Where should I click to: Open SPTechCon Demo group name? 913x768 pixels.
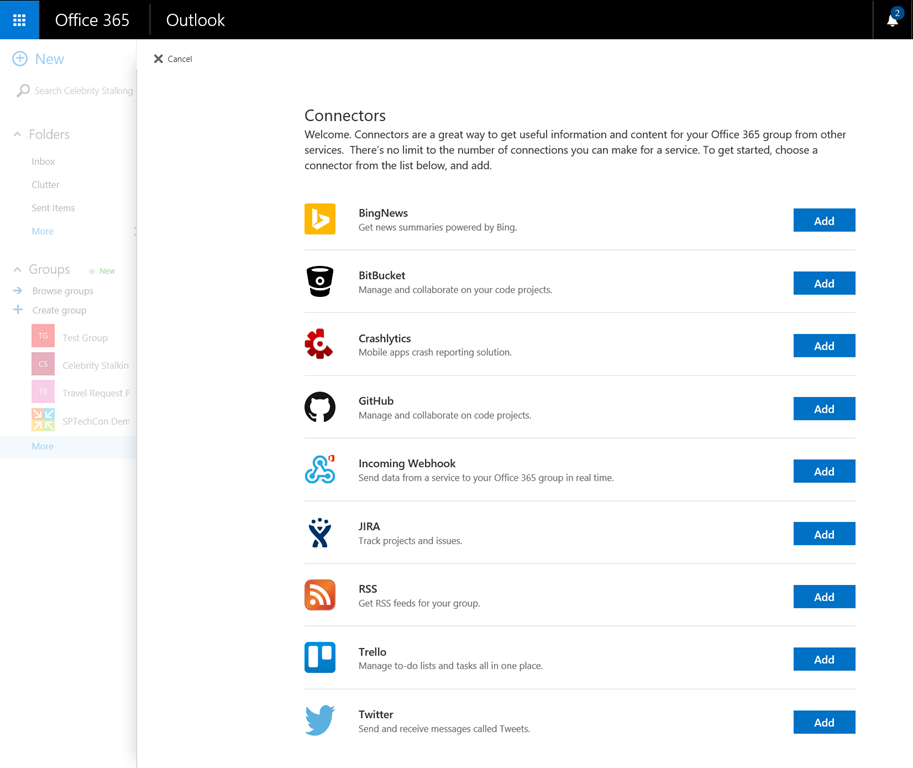pyautogui.click(x=96, y=421)
